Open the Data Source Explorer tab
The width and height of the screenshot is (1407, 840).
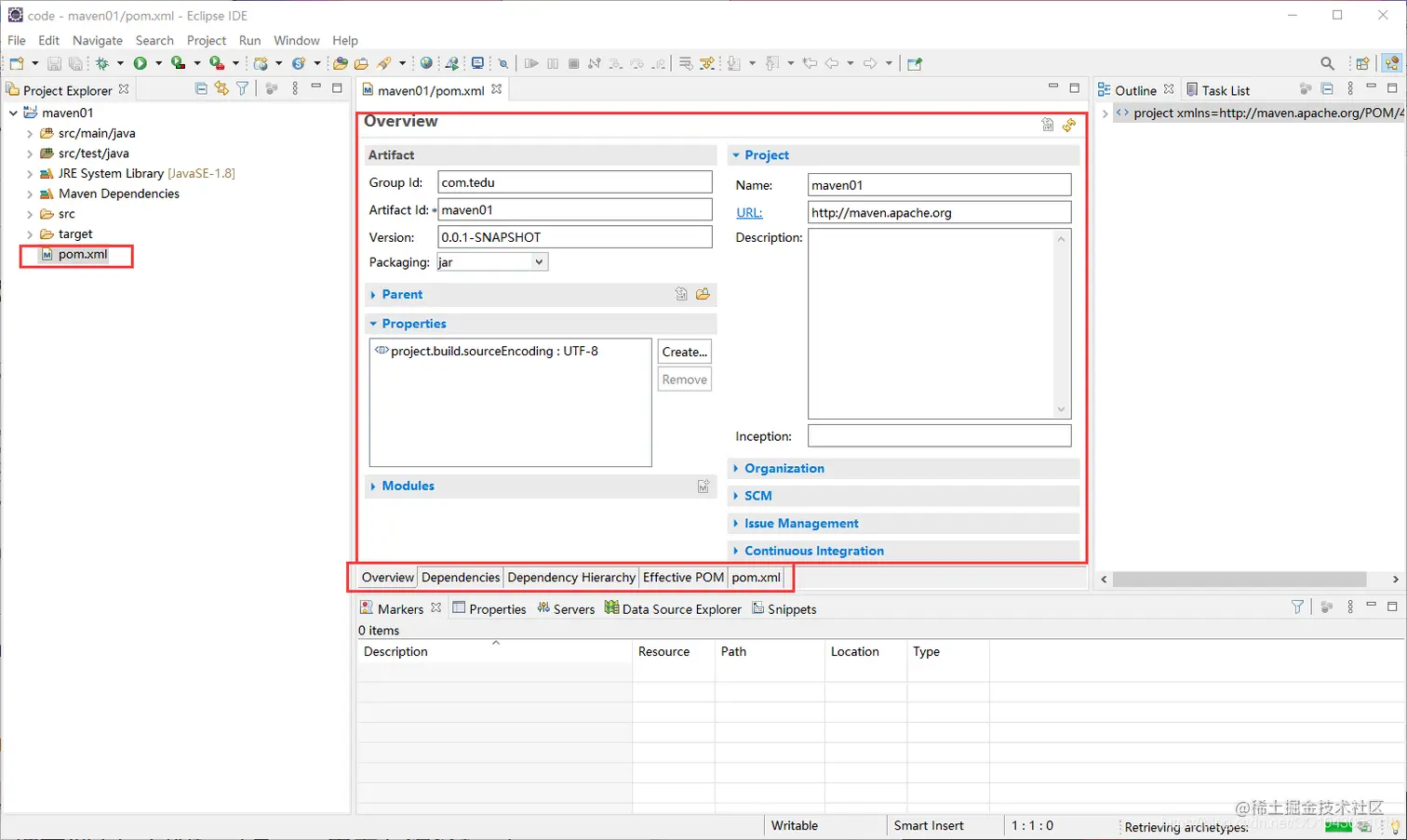673,608
